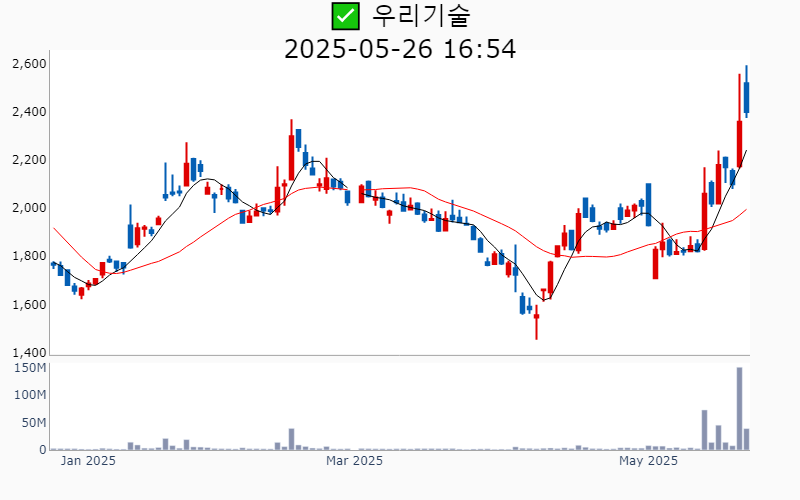Click the 2,400 price axis label
800x500 pixels.
tap(29, 112)
